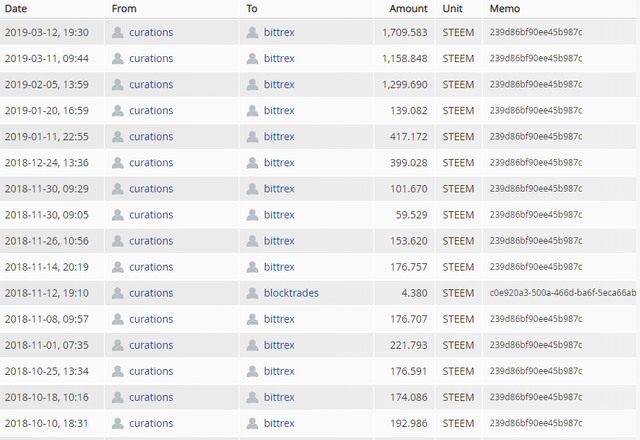Open the bittrex link in the 2019-03-11 row
This screenshot has height=440, width=640.
279,58
